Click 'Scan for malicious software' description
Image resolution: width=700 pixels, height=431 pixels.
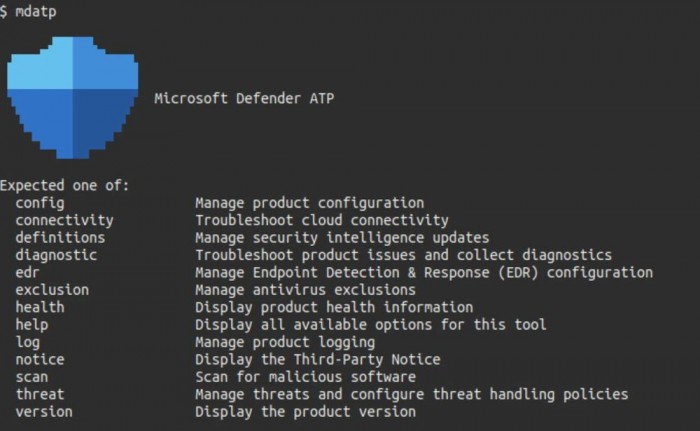pyautogui.click(x=305, y=377)
